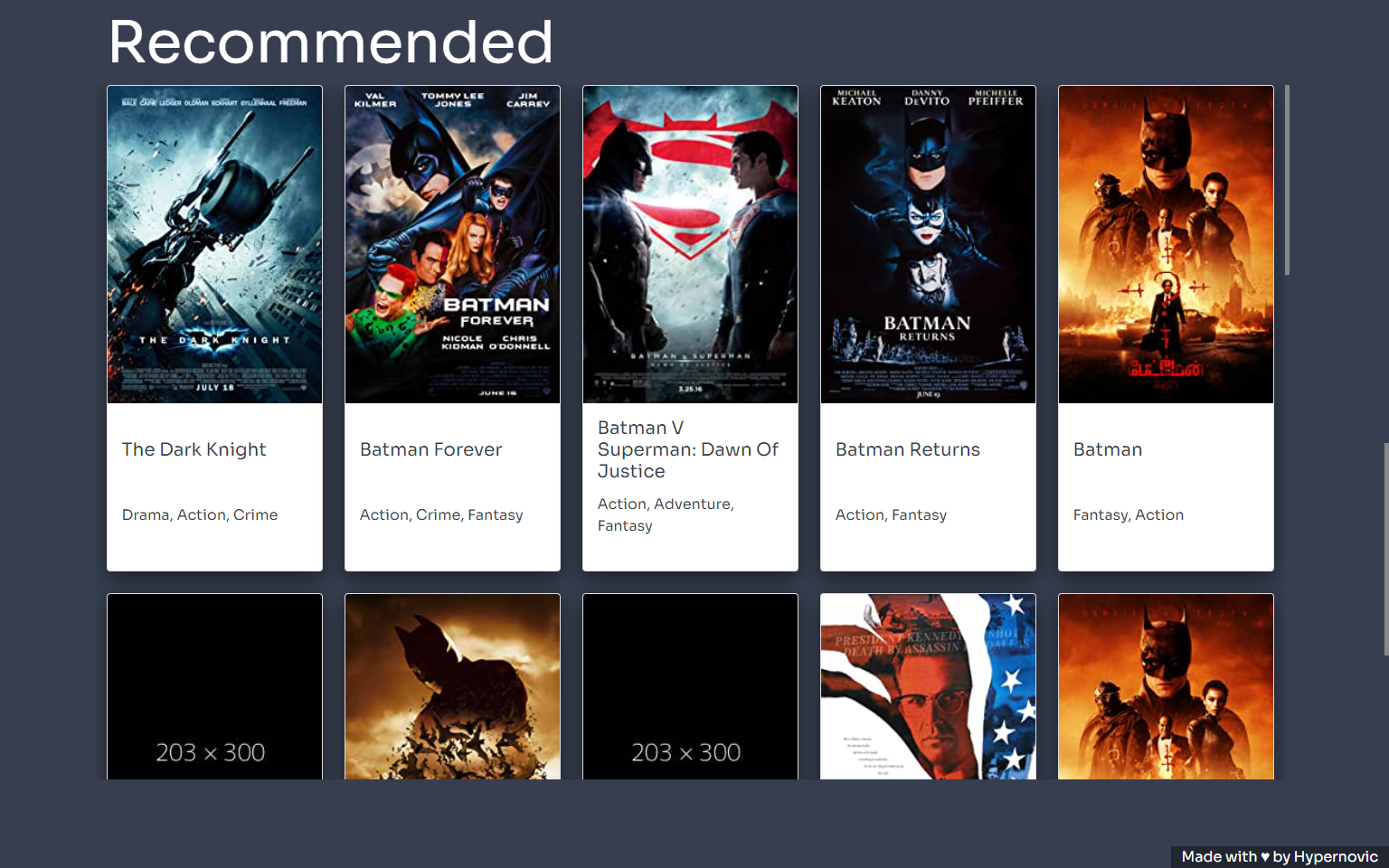Click the Batman Begins poster in second row

point(452,685)
